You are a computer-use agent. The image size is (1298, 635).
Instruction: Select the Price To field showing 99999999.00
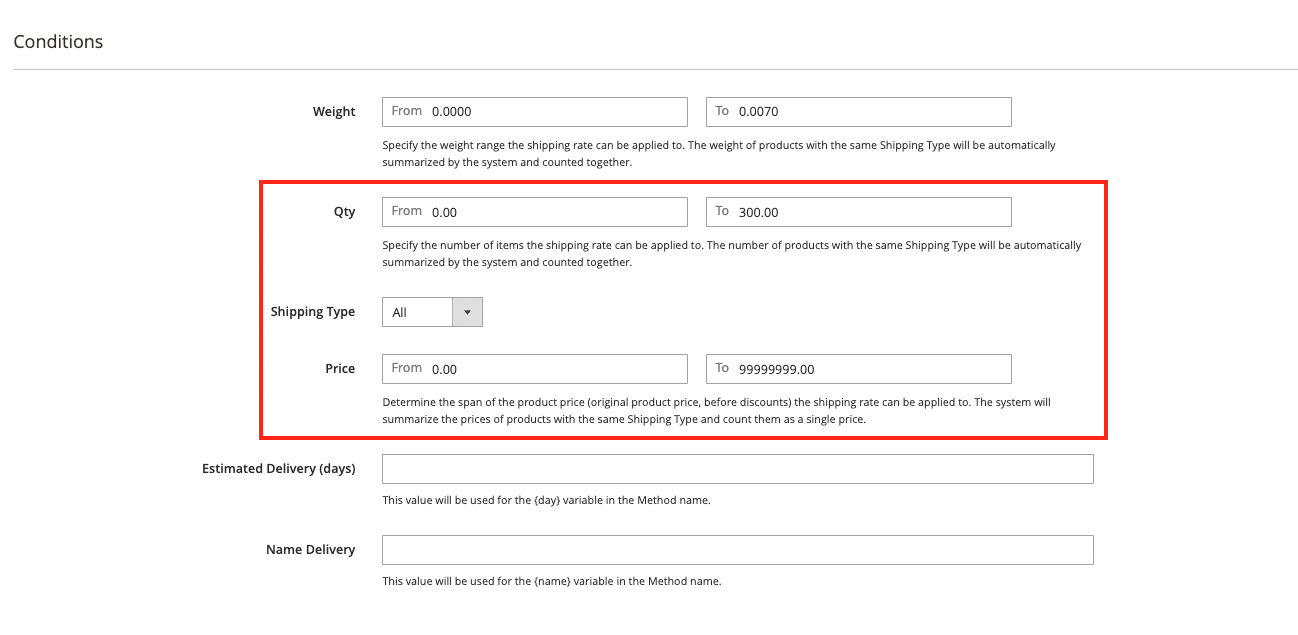coord(859,369)
